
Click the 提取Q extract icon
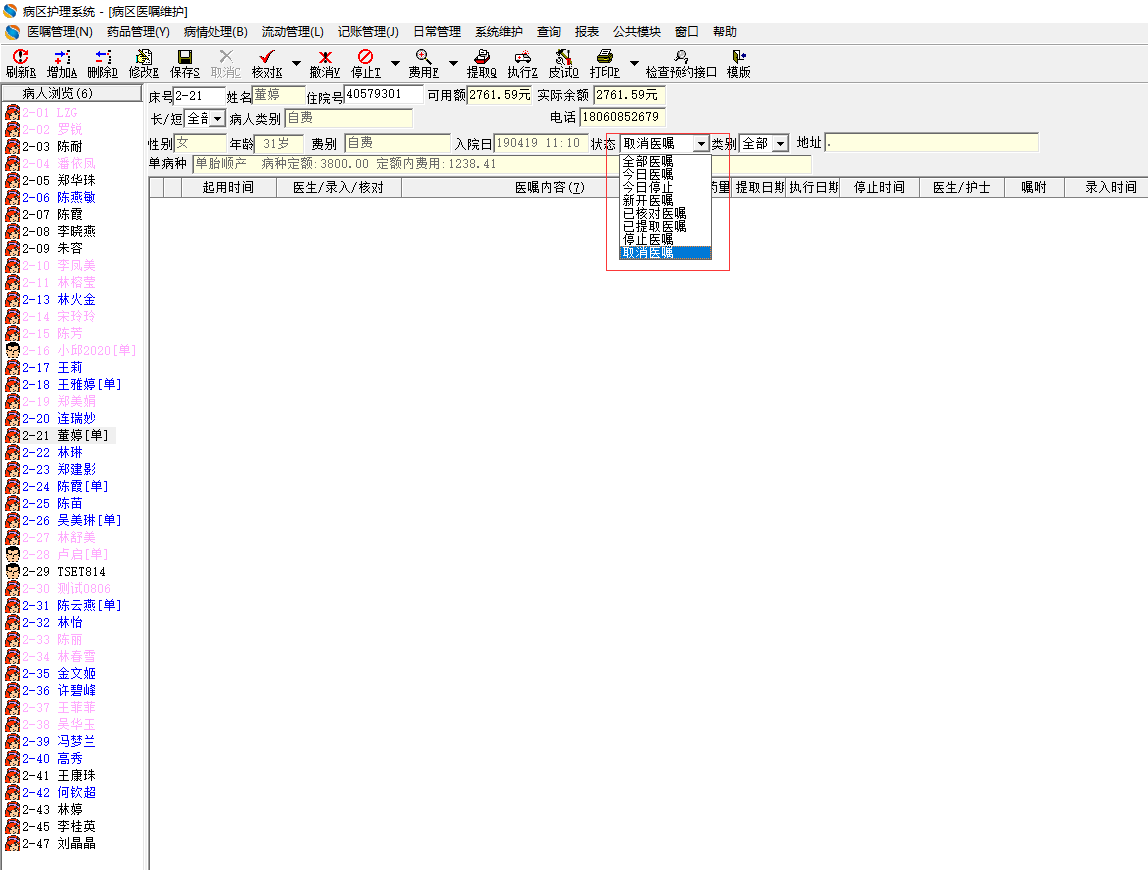tap(482, 57)
